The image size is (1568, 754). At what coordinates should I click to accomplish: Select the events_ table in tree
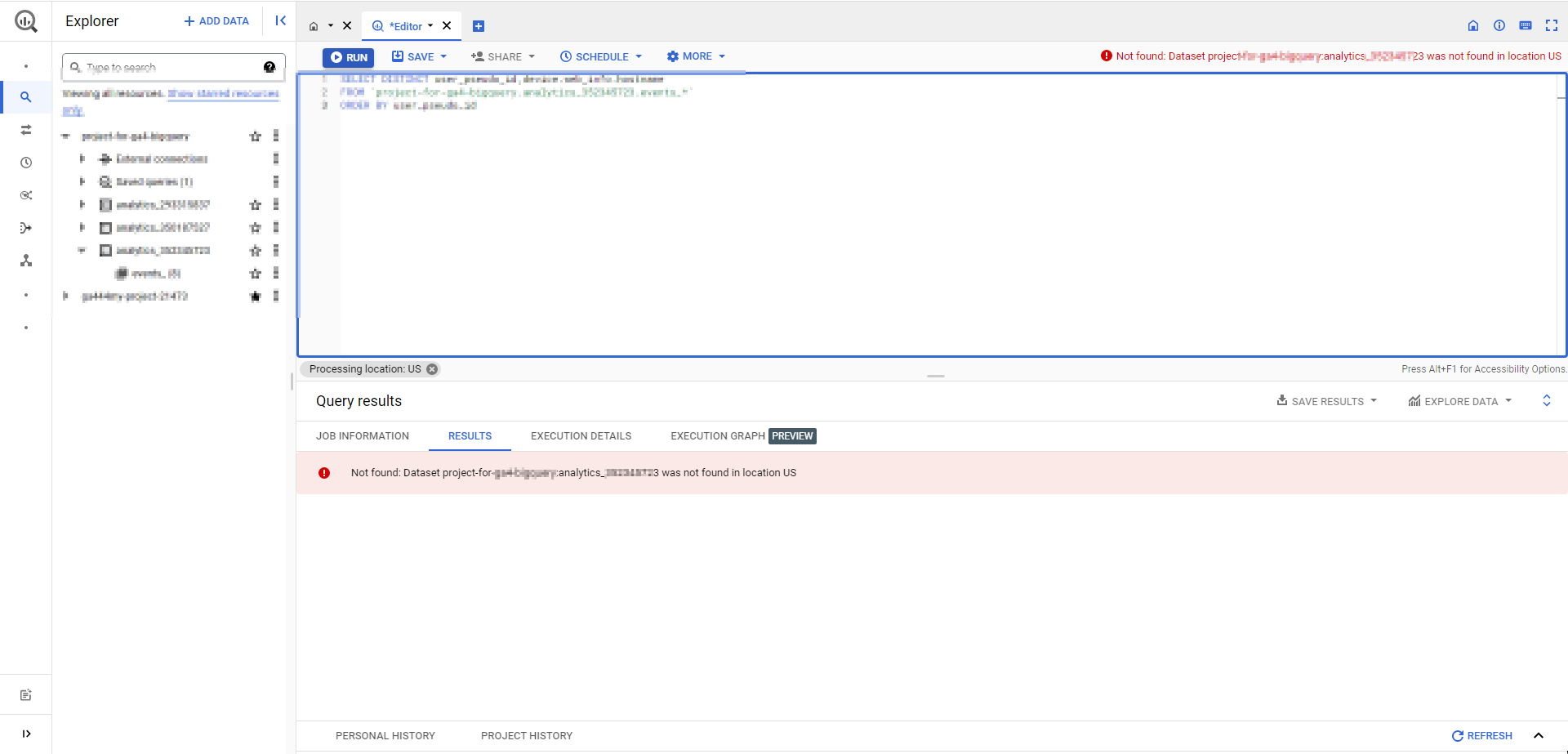pos(155,274)
